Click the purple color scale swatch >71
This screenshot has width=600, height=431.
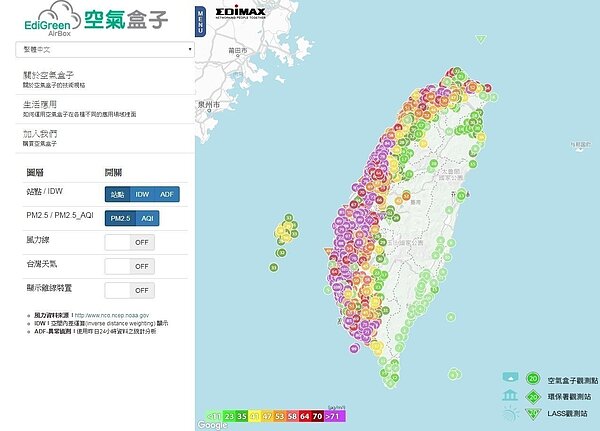tap(335, 416)
